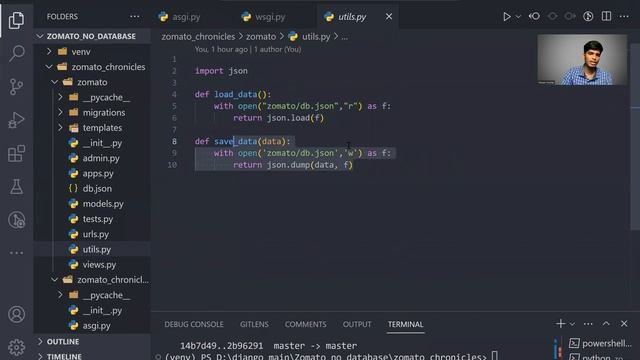This screenshot has width=640, height=360.
Task: Click utils.py in the breadcrumb
Action: click(x=316, y=37)
